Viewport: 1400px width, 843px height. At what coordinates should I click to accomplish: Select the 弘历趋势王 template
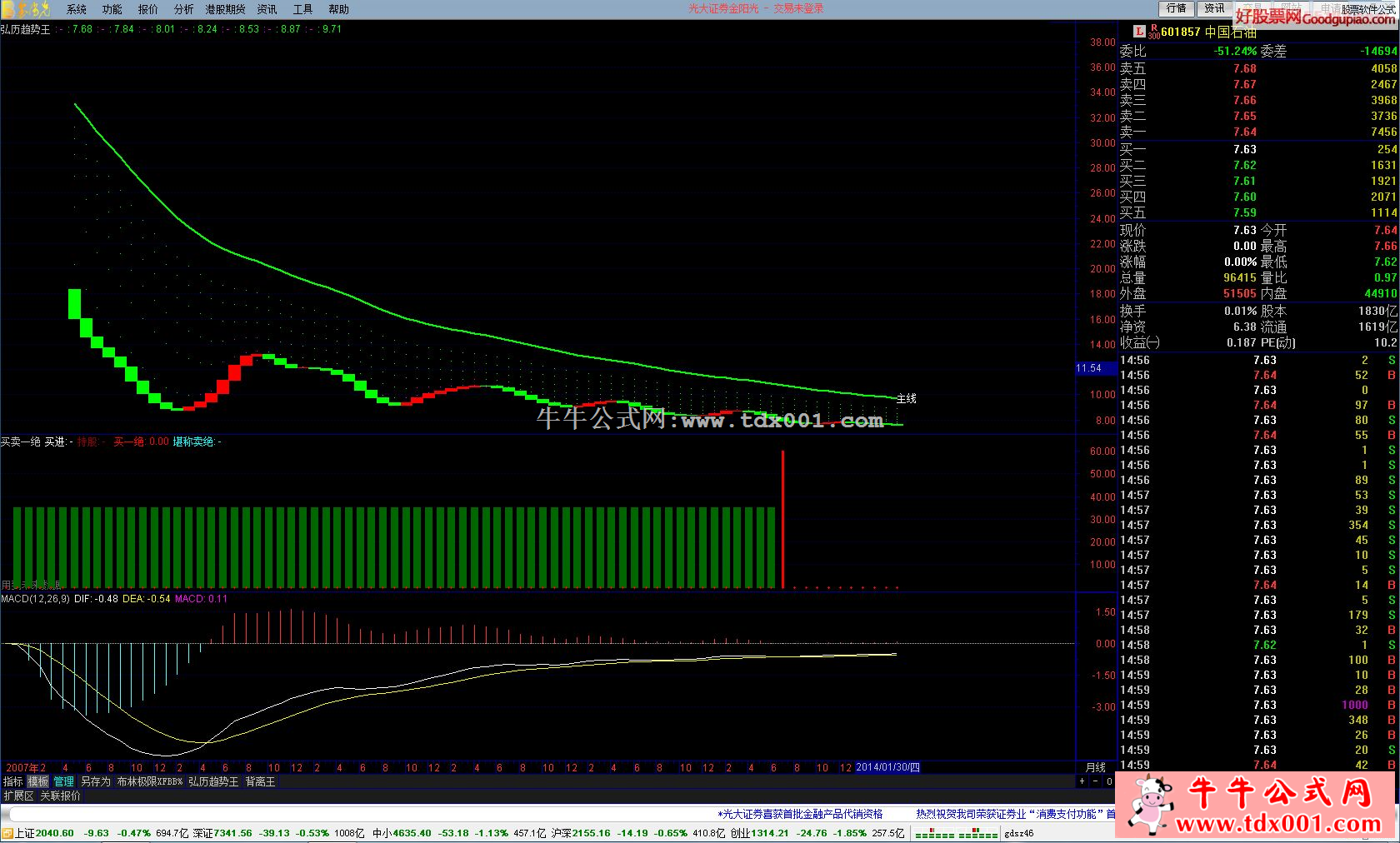pos(213,781)
